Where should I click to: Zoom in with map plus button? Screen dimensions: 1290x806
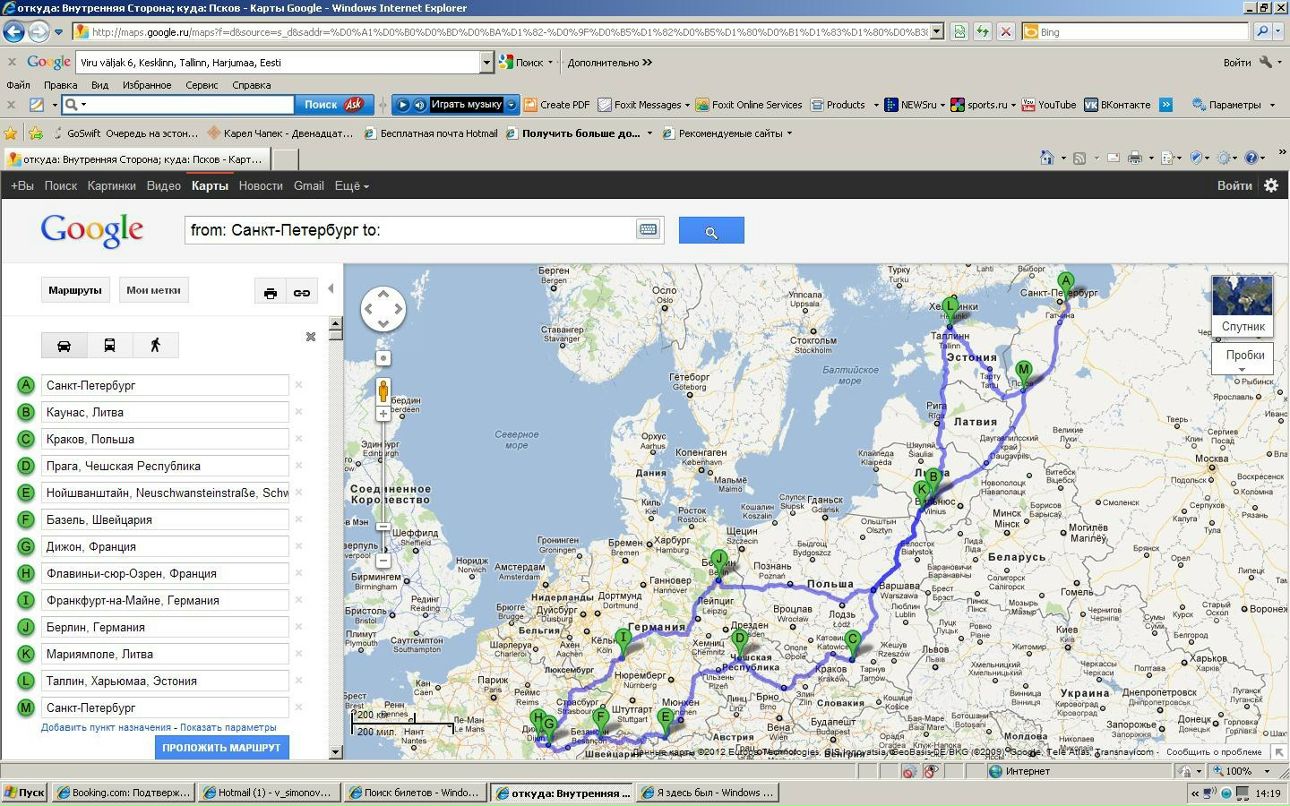[x=383, y=413]
